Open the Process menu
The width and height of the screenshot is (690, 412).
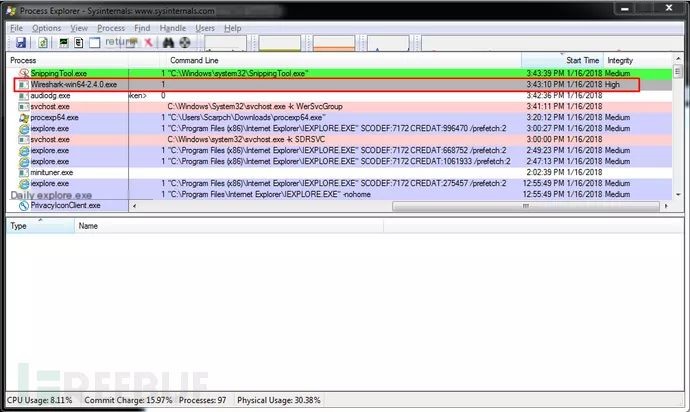(111, 28)
